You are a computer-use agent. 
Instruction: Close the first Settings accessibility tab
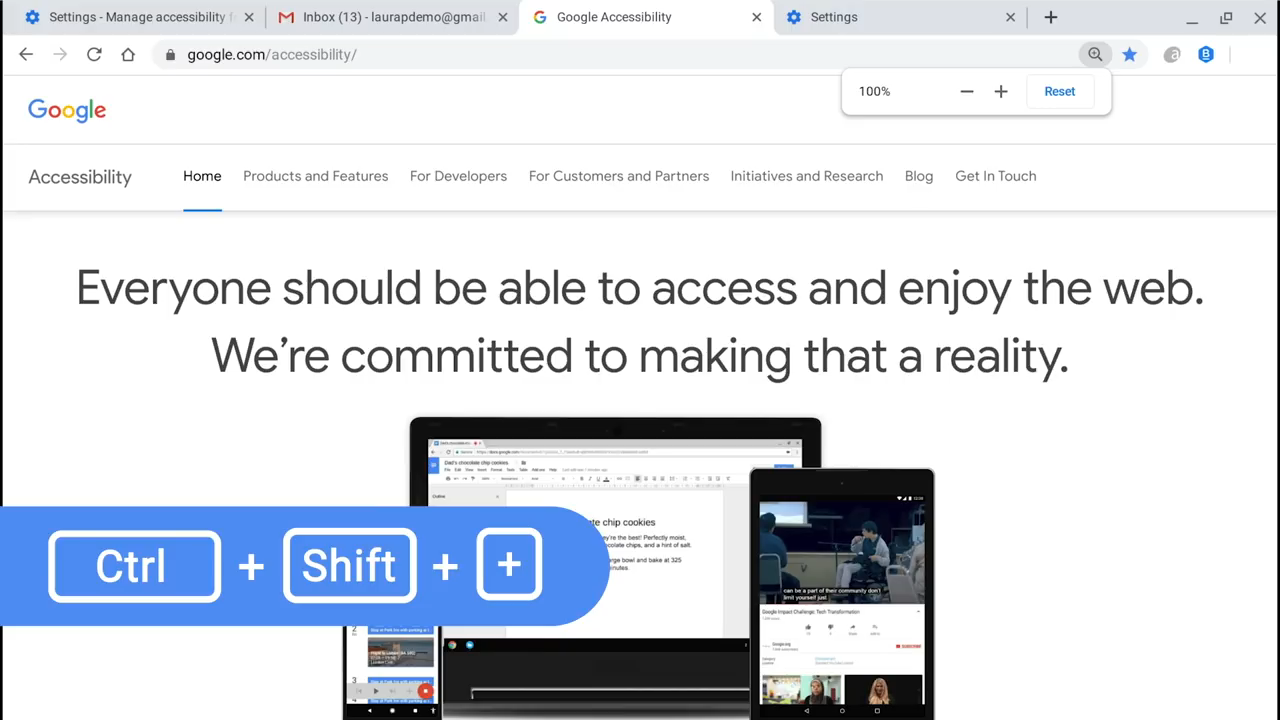(249, 17)
